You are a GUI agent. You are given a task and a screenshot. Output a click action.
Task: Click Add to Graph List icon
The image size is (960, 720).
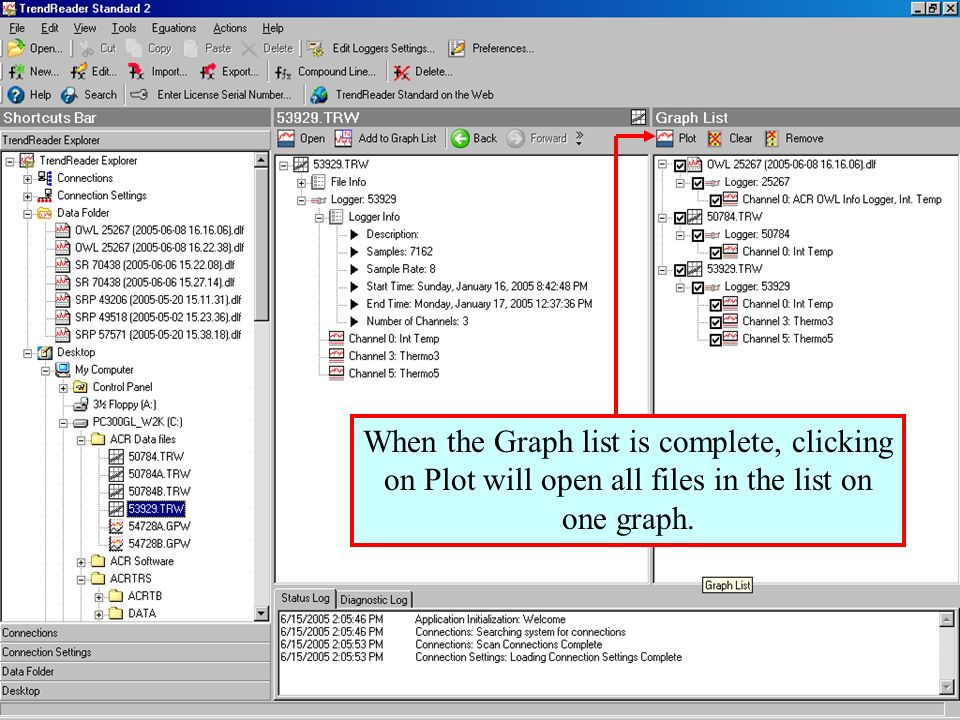pos(343,138)
